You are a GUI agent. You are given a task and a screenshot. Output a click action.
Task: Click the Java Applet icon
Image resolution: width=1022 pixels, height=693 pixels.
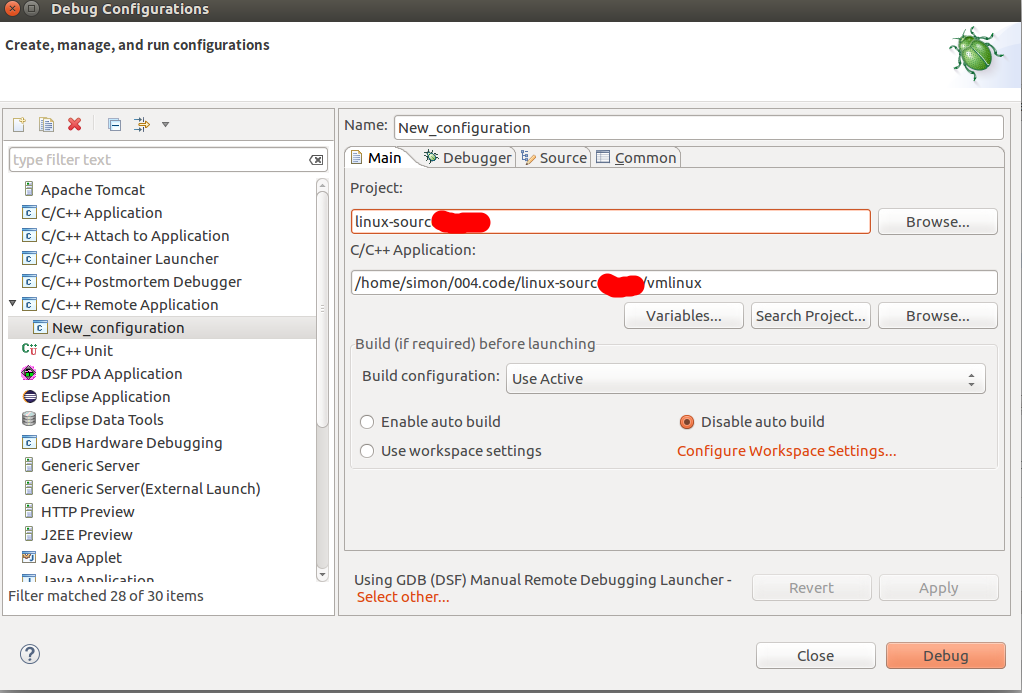[29, 557]
